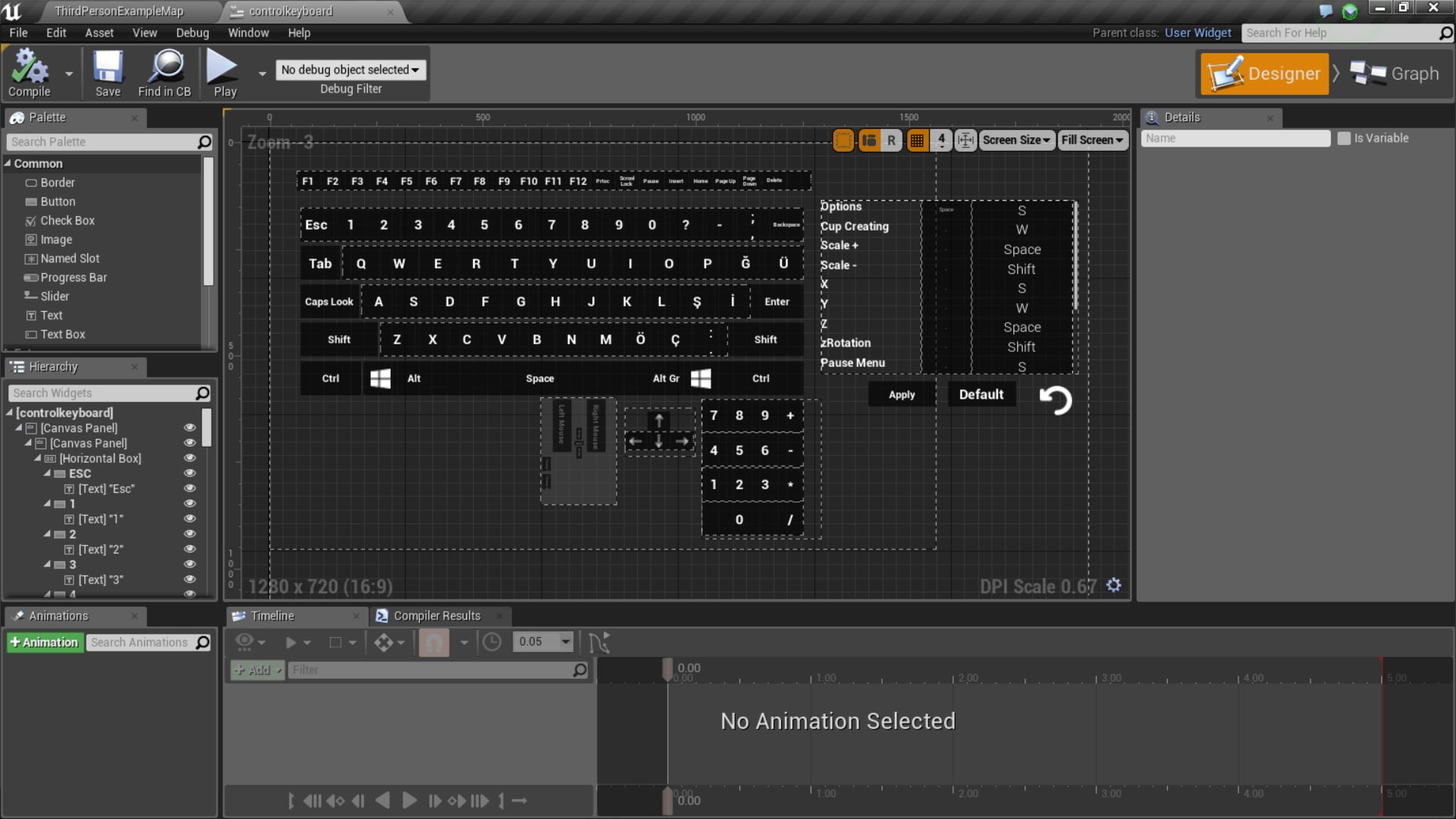The height and width of the screenshot is (819, 1456).
Task: Select the Find in CB tool
Action: pyautogui.click(x=165, y=72)
